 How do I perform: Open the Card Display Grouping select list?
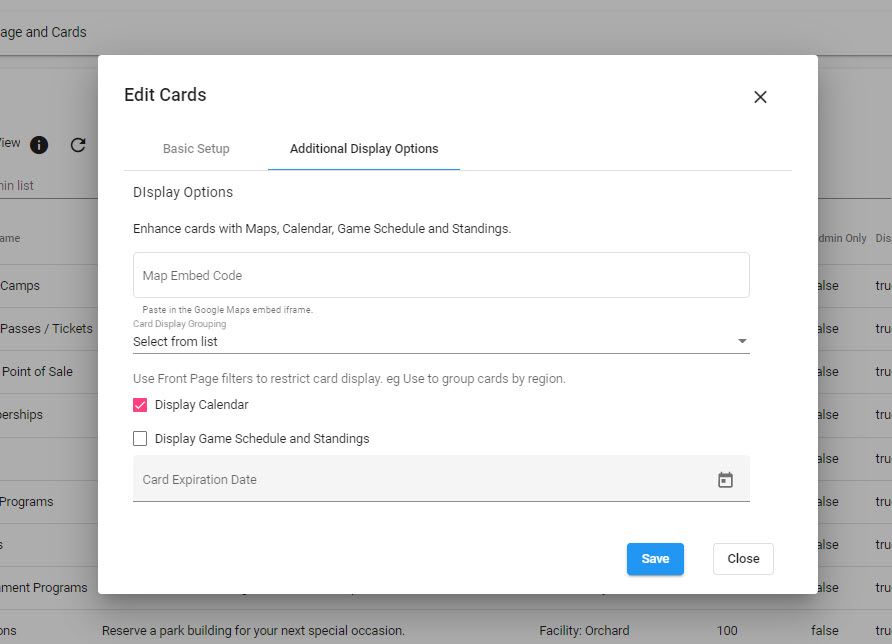click(x=430, y=341)
